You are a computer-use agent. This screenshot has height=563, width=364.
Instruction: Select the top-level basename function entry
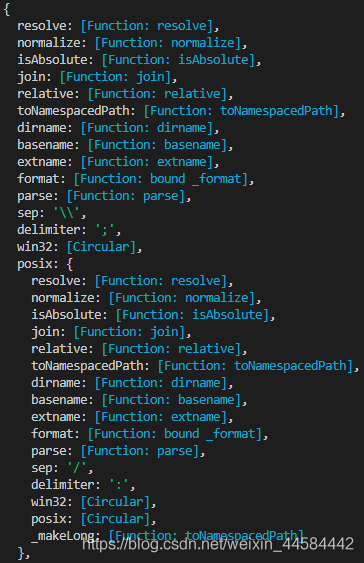pos(125,145)
